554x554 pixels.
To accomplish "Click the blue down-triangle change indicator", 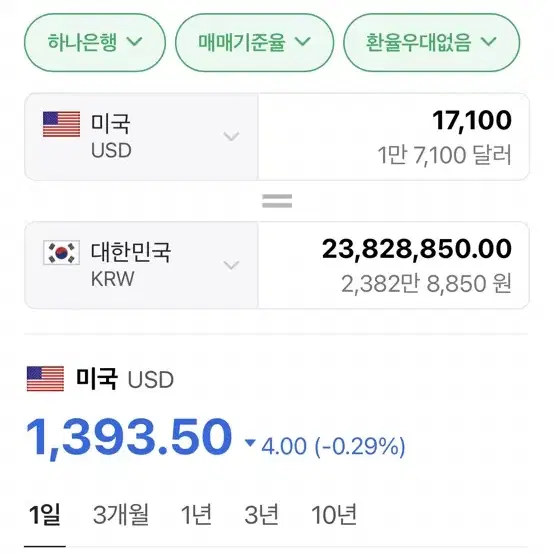I will click(250, 443).
